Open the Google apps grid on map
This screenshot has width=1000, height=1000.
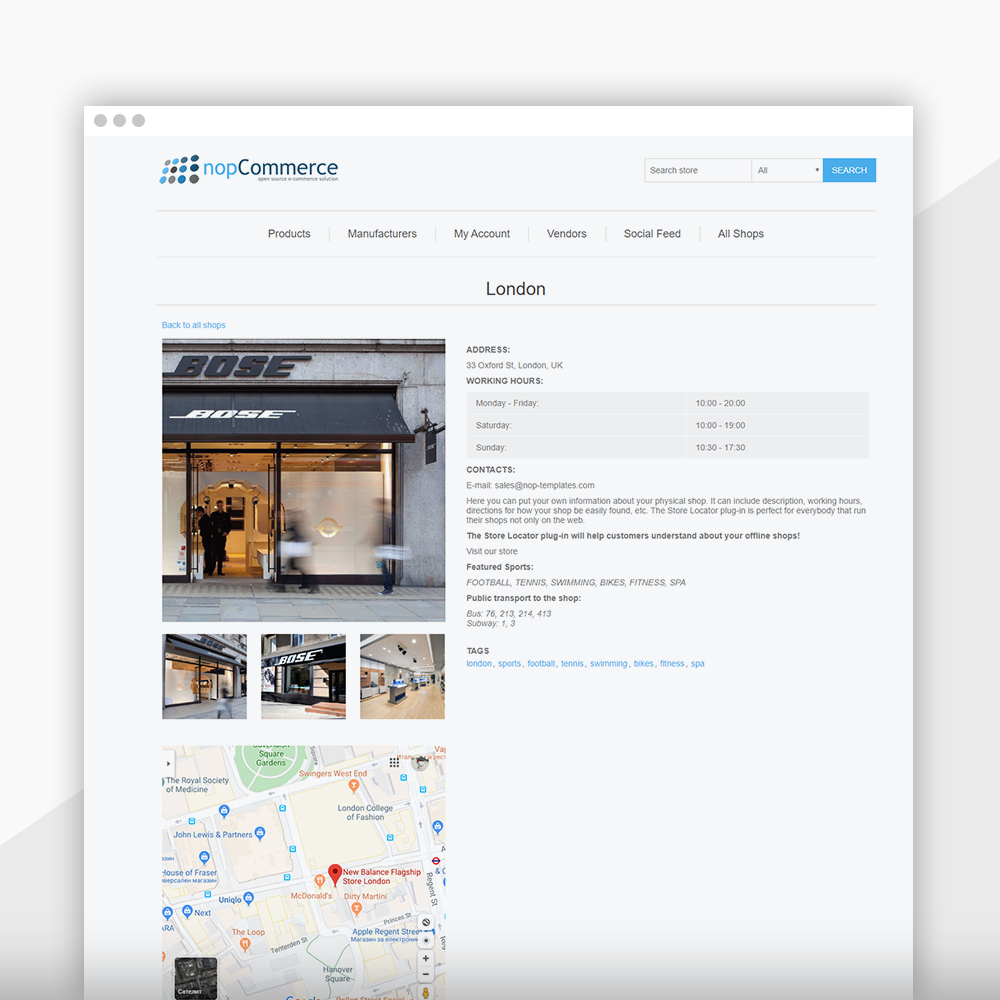pos(394,762)
